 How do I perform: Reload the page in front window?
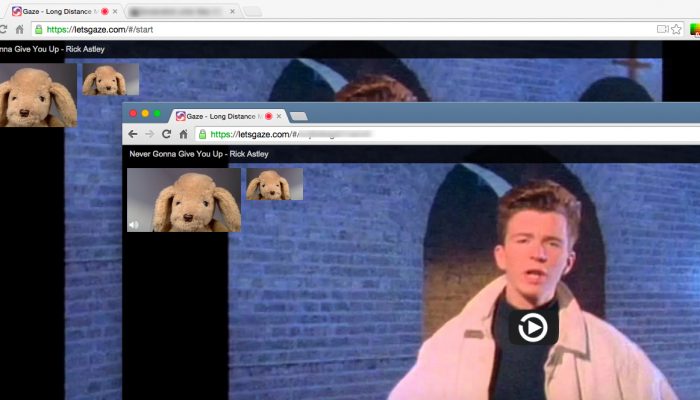(x=167, y=134)
